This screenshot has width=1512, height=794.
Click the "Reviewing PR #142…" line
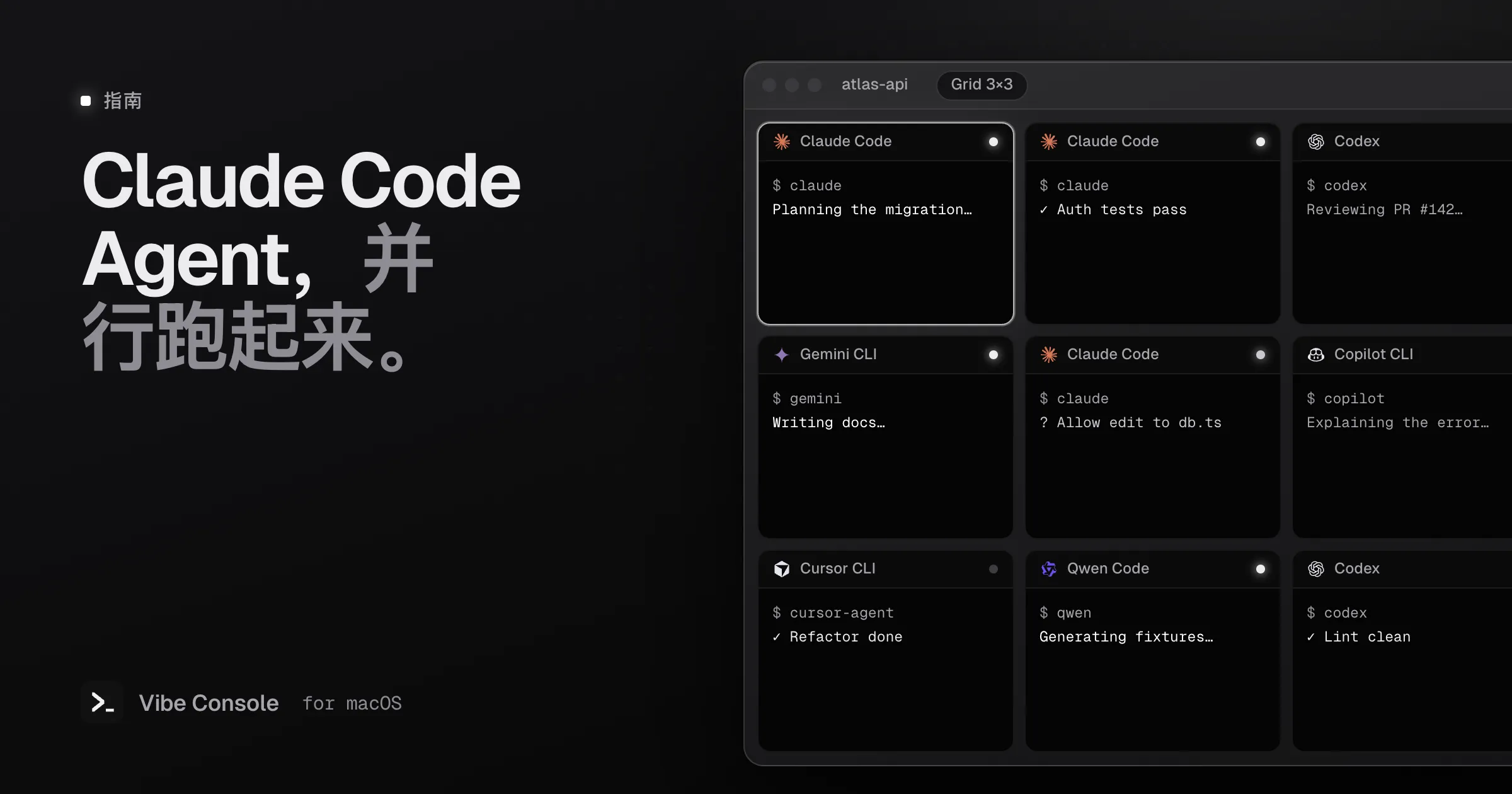pos(1385,210)
